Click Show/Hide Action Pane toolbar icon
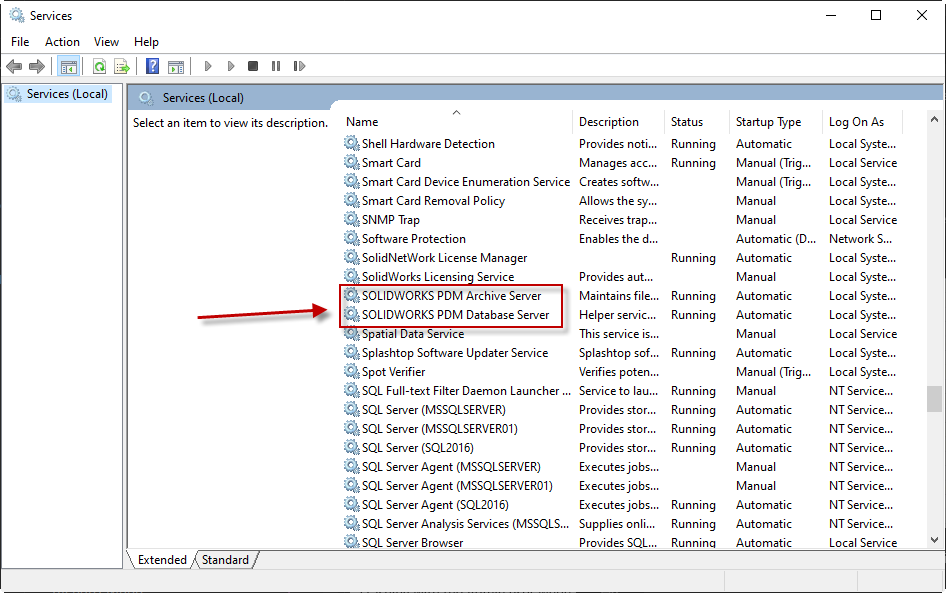946x593 pixels. (x=176, y=66)
